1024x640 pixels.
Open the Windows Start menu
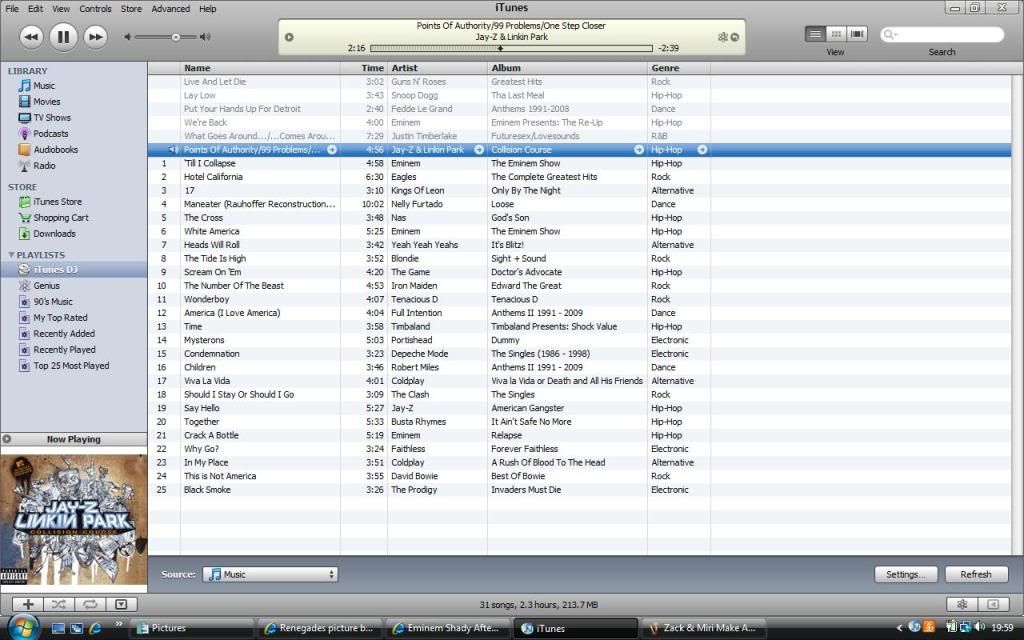point(24,628)
